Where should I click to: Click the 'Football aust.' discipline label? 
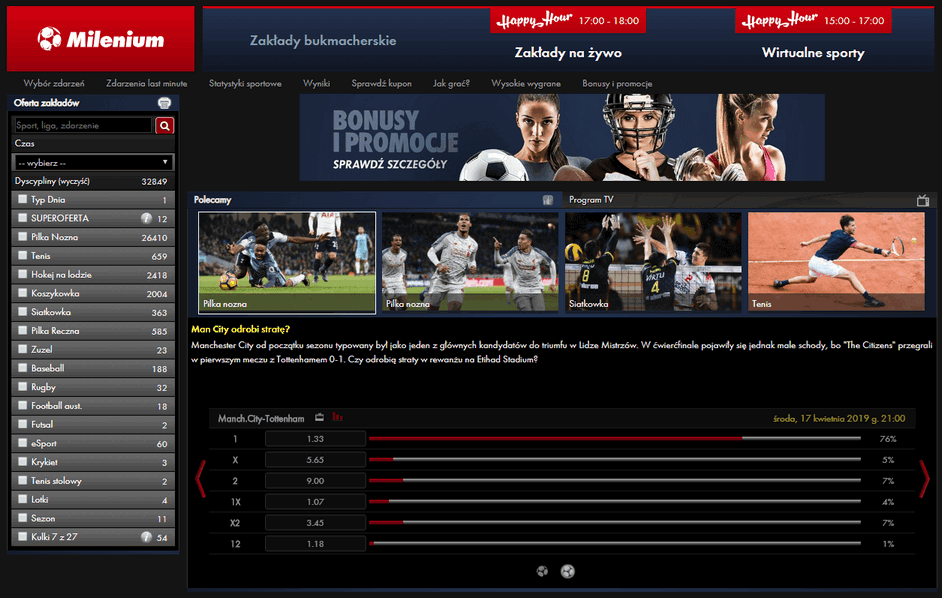tap(56, 406)
